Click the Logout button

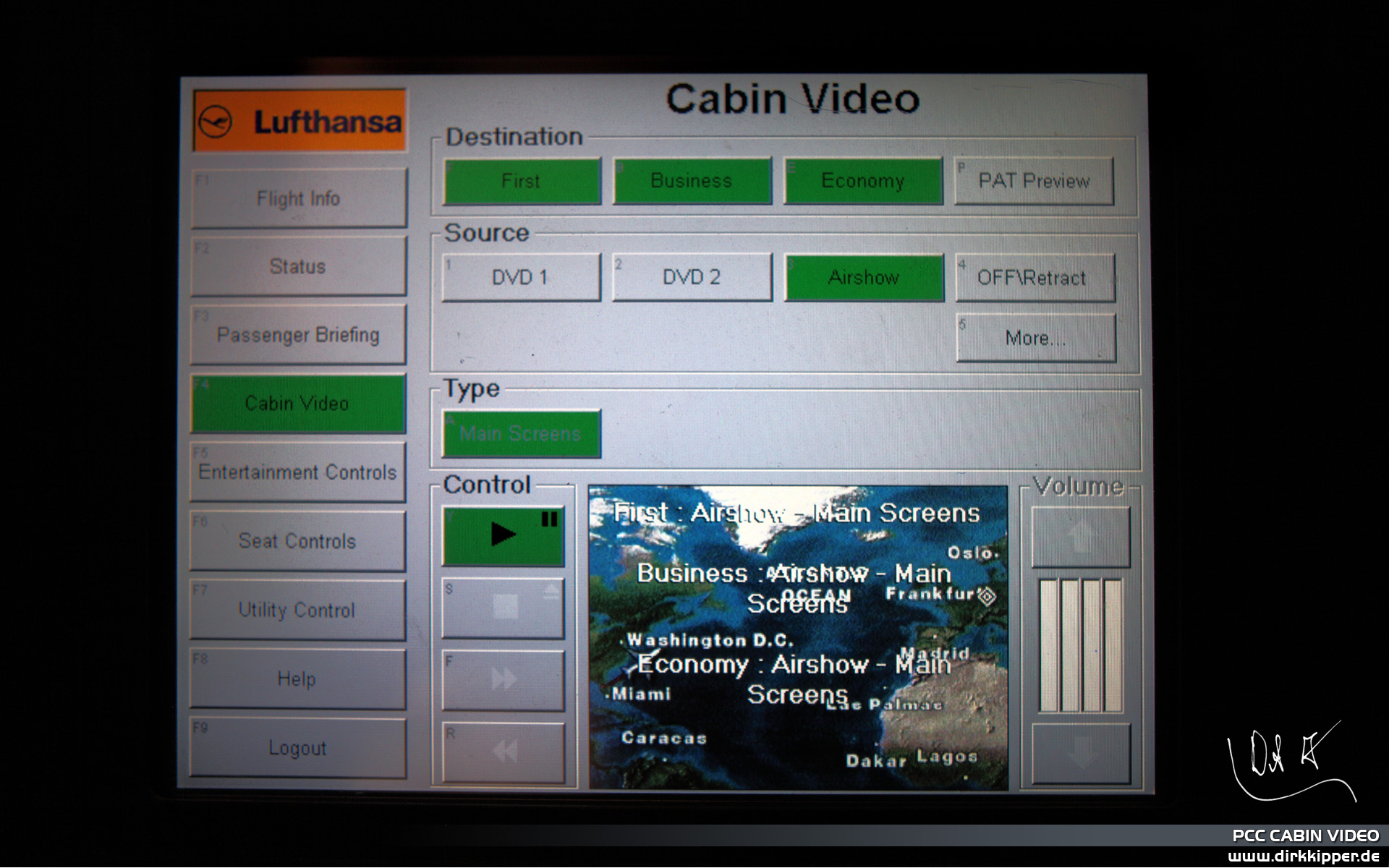click(298, 748)
